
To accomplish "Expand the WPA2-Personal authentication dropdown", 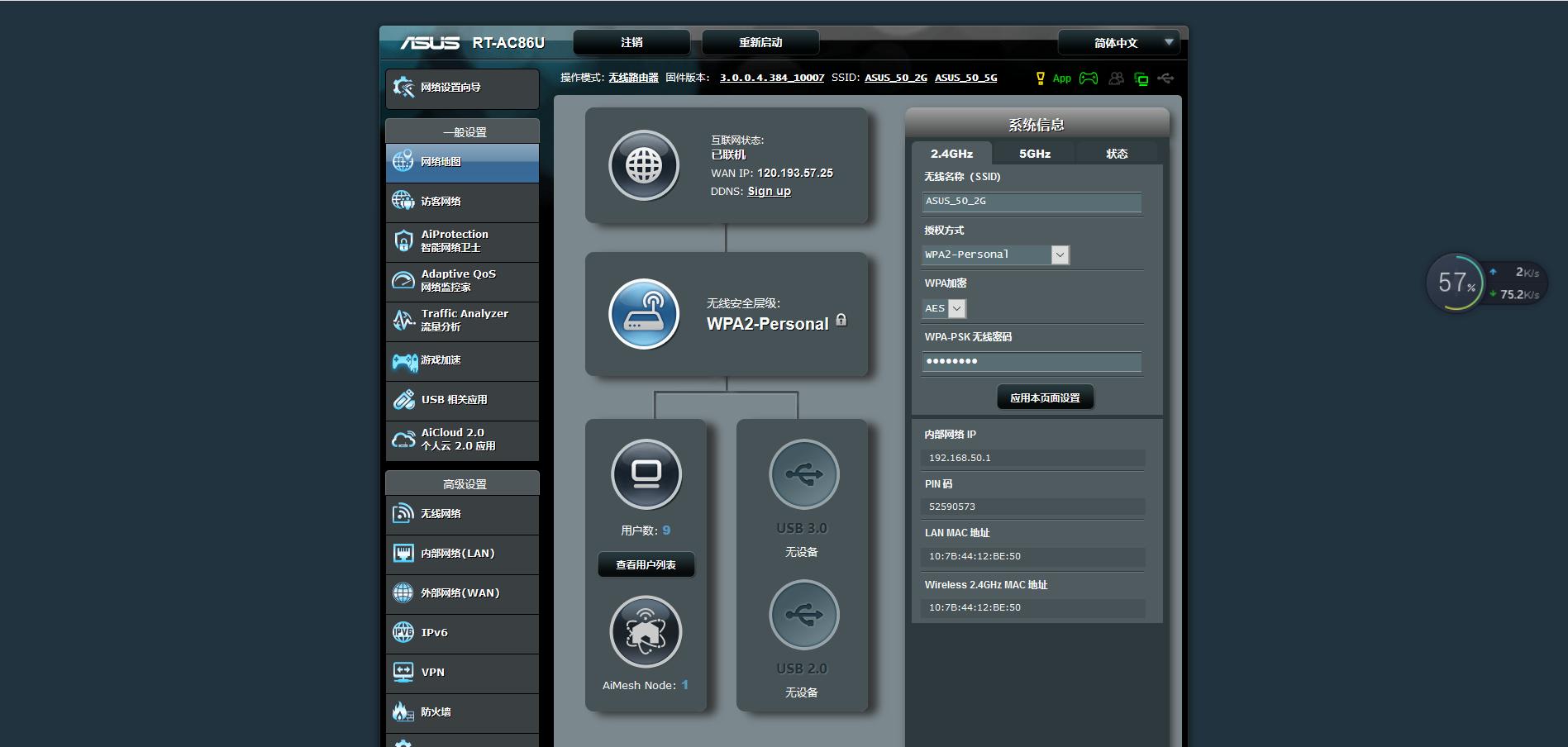I will point(1060,255).
